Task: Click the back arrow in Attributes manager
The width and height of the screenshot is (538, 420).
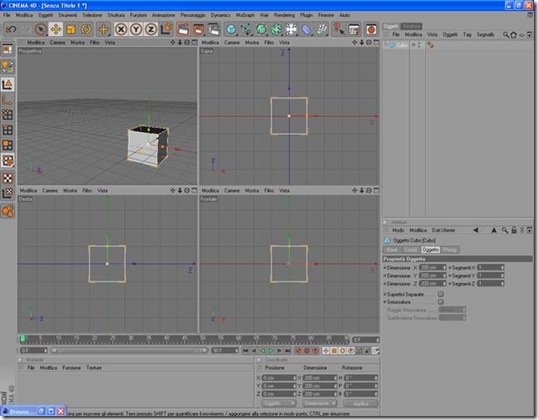Action: click(x=476, y=230)
